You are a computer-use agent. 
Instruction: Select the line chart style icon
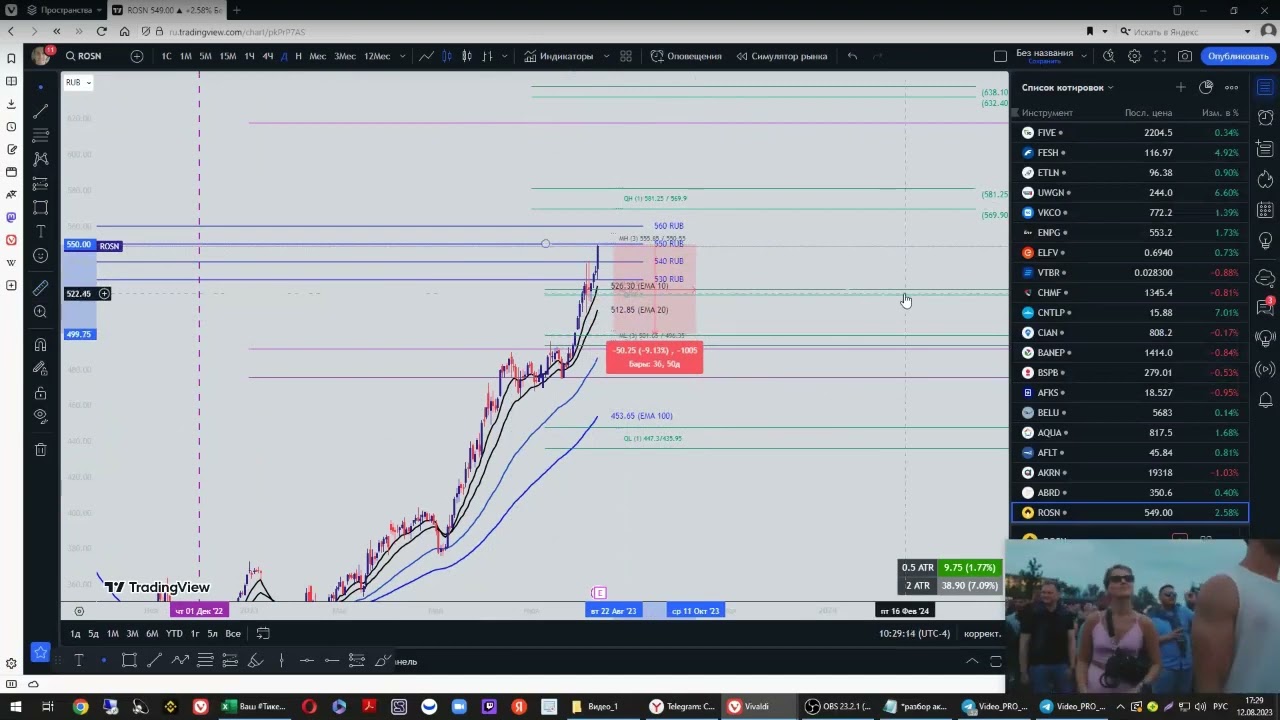(427, 56)
